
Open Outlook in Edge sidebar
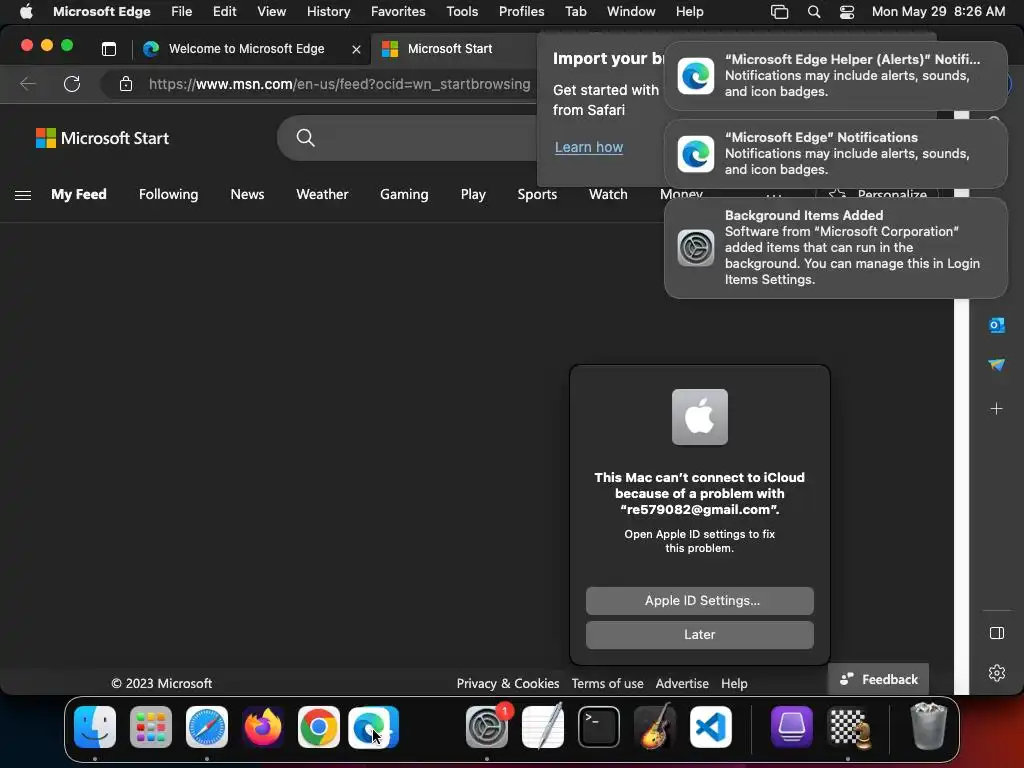click(x=997, y=325)
